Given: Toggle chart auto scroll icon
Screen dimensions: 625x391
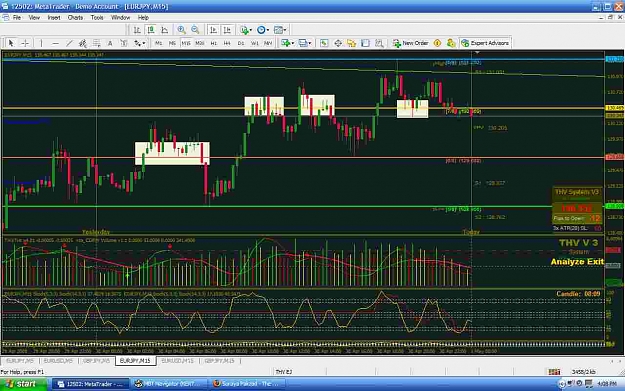Looking at the screenshot, I should [213, 30].
